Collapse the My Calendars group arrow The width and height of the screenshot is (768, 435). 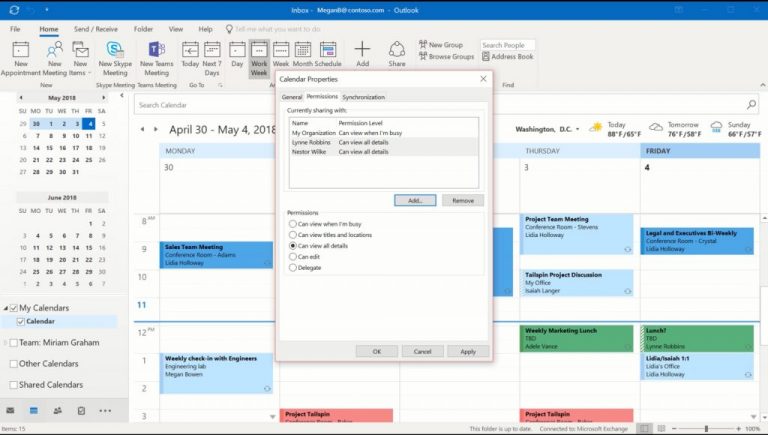click(x=6, y=308)
